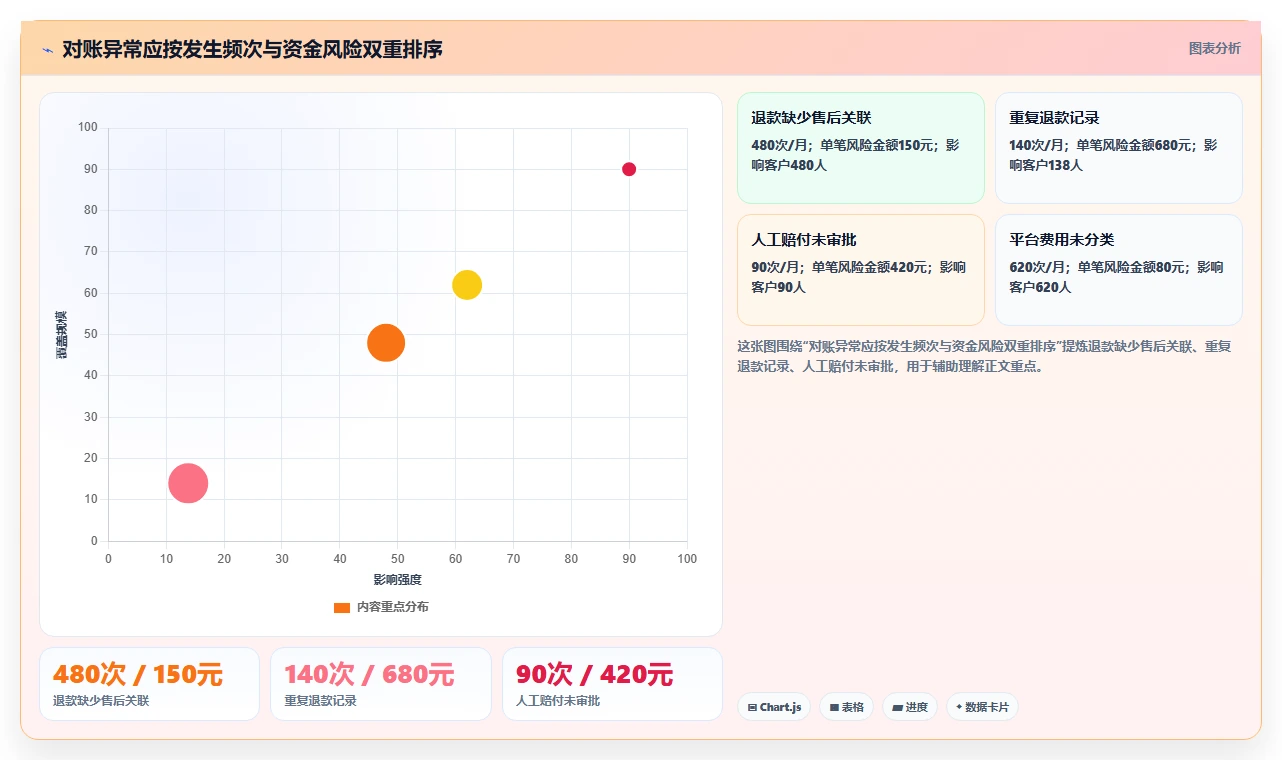Click the label 重复退款记录 under 140次

[x=320, y=701]
